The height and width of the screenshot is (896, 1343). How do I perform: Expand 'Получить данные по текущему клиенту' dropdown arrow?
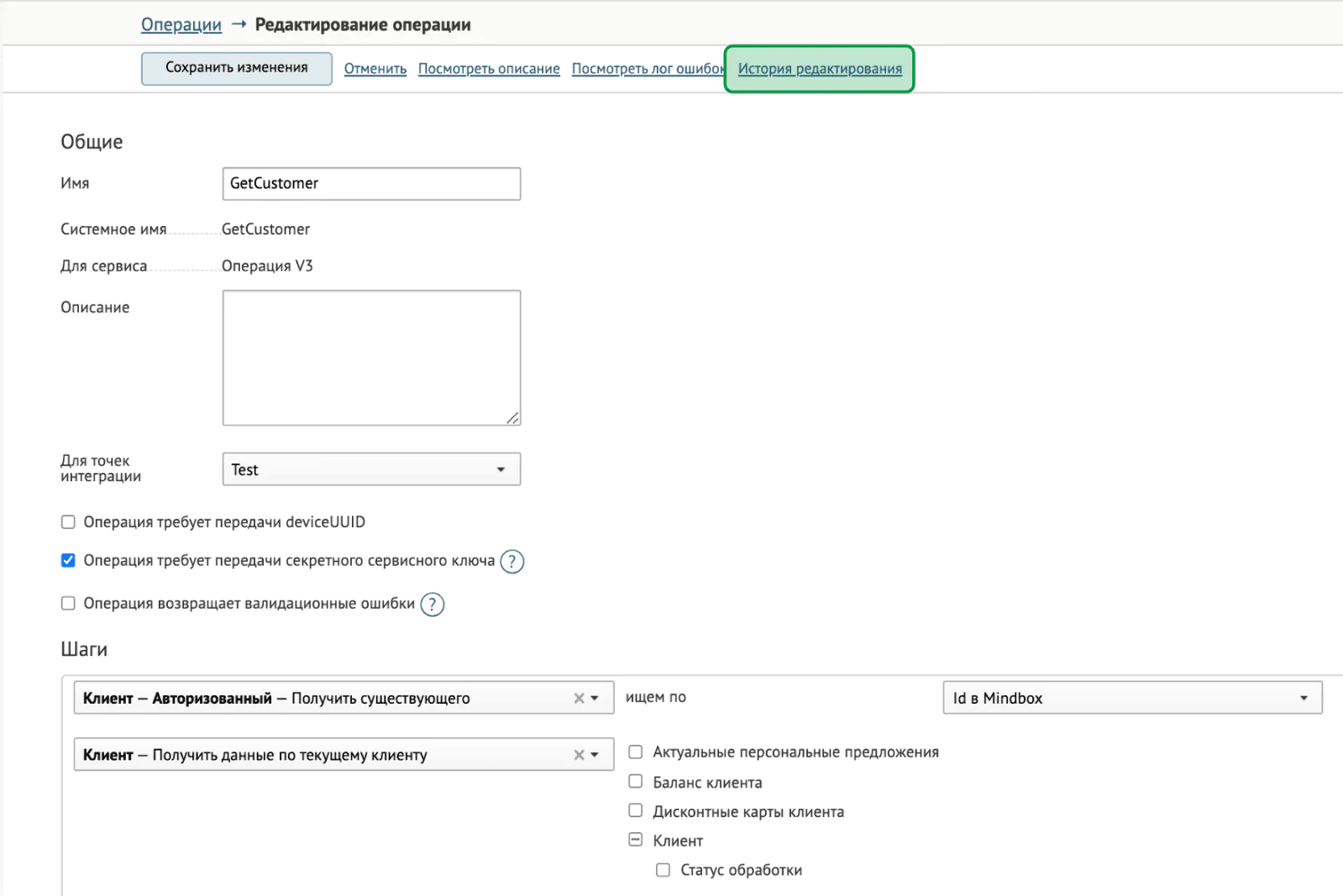pos(595,755)
